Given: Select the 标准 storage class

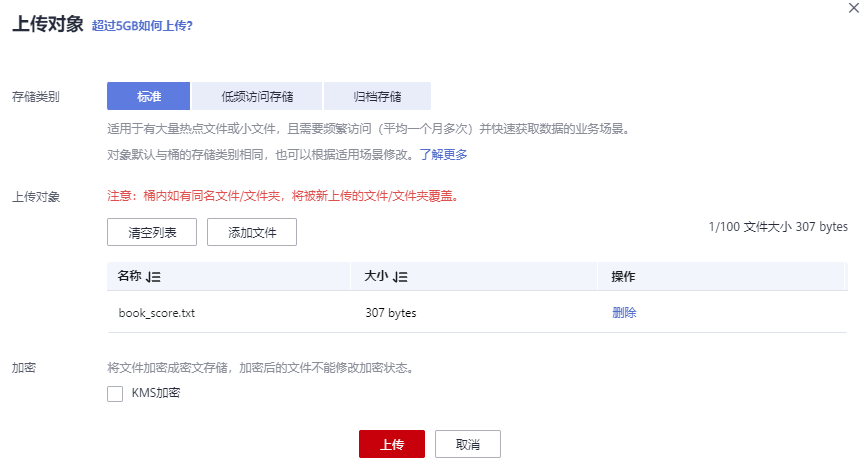Looking at the screenshot, I should (x=149, y=97).
